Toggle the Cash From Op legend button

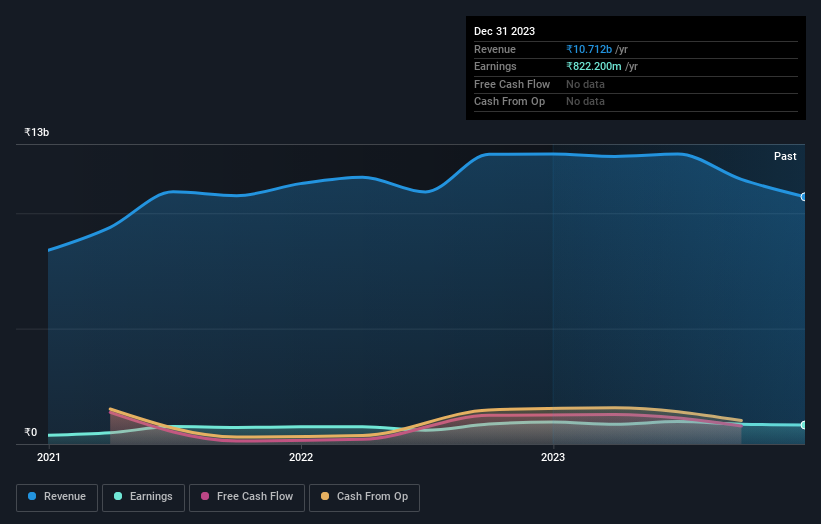[364, 497]
